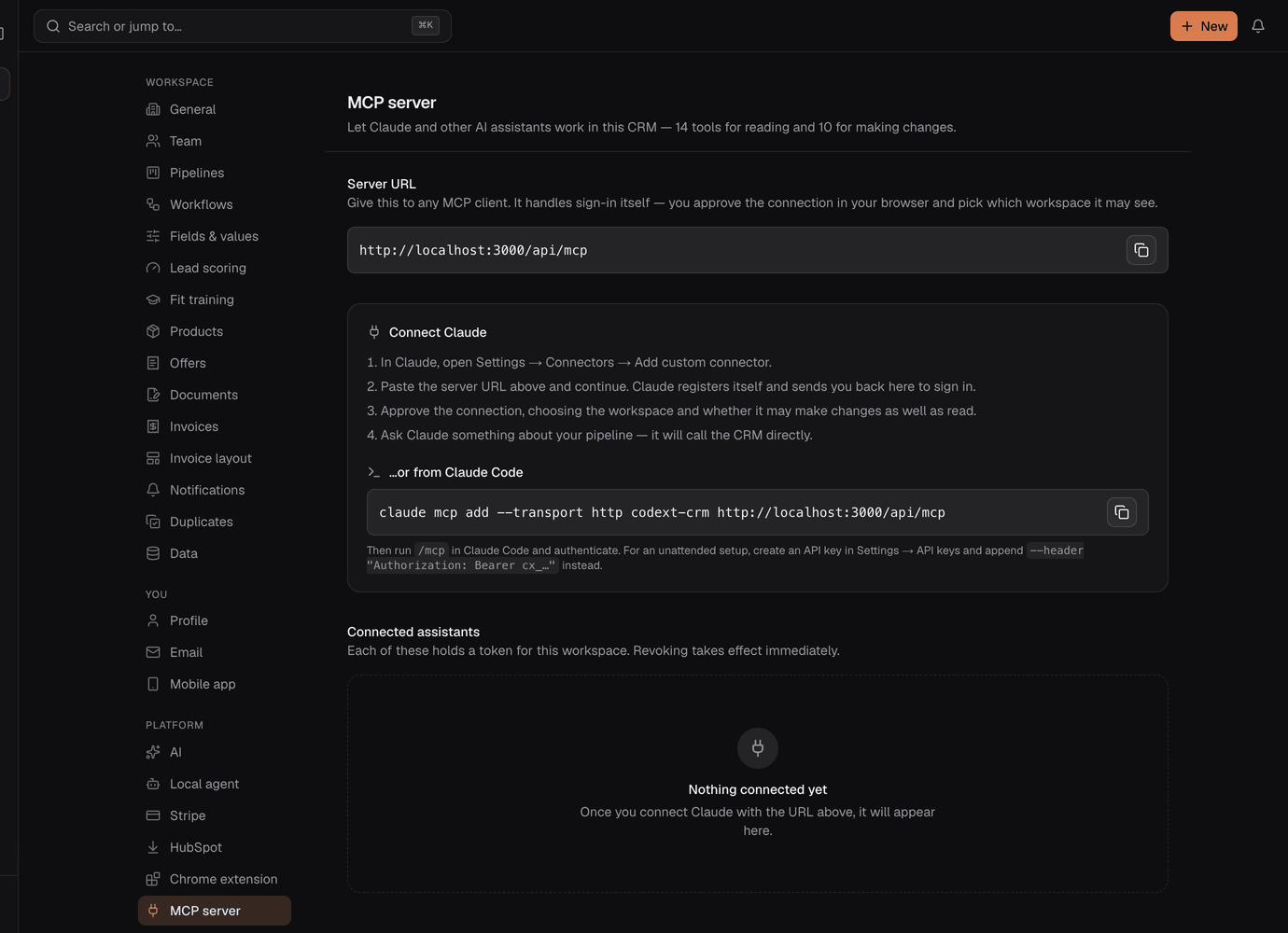Click the Pipelines board icon
This screenshot has height=933, width=1288.
[x=153, y=173]
